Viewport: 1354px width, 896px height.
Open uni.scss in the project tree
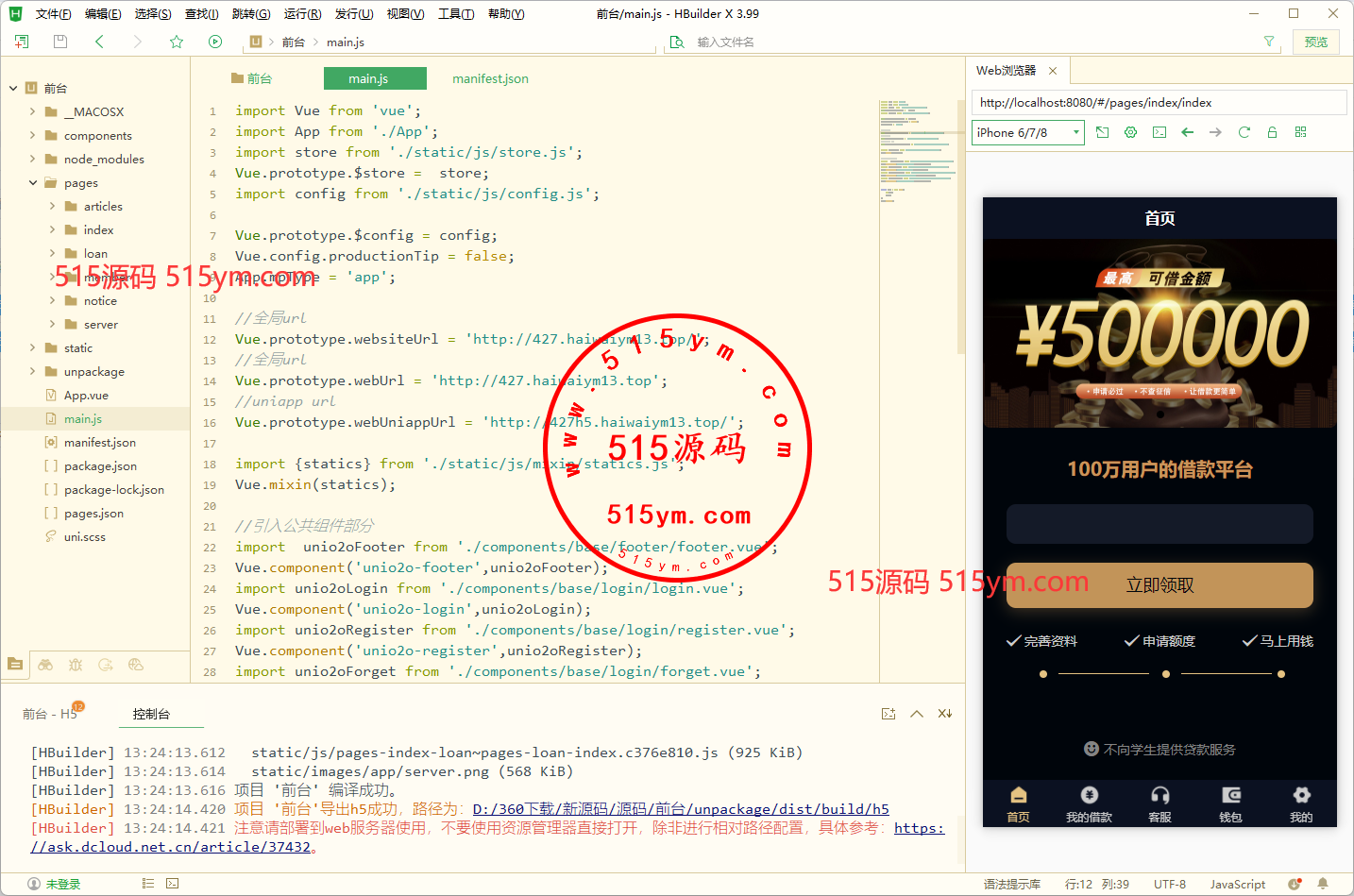(x=84, y=537)
